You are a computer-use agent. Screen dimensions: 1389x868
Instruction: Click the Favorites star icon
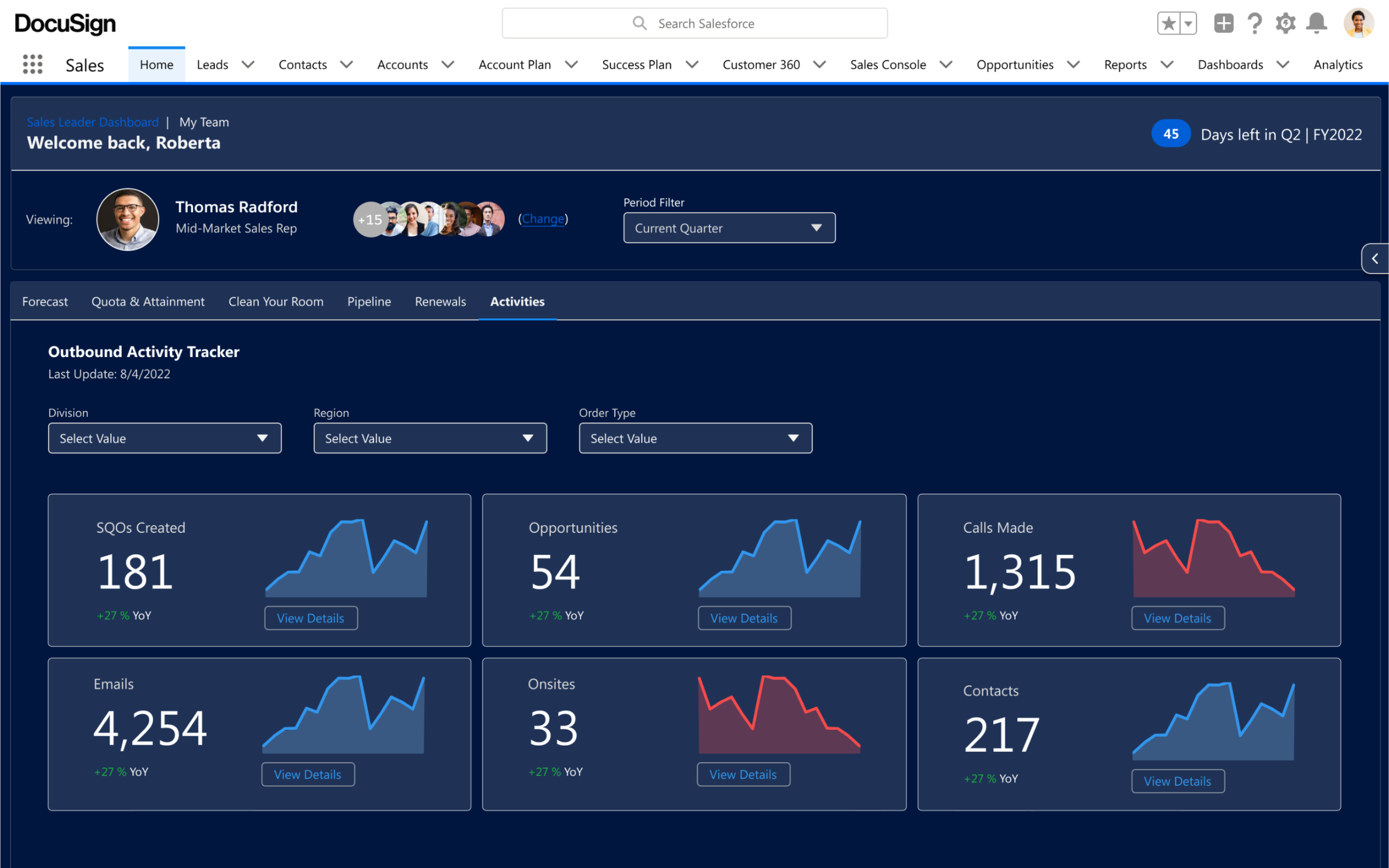tap(1168, 23)
